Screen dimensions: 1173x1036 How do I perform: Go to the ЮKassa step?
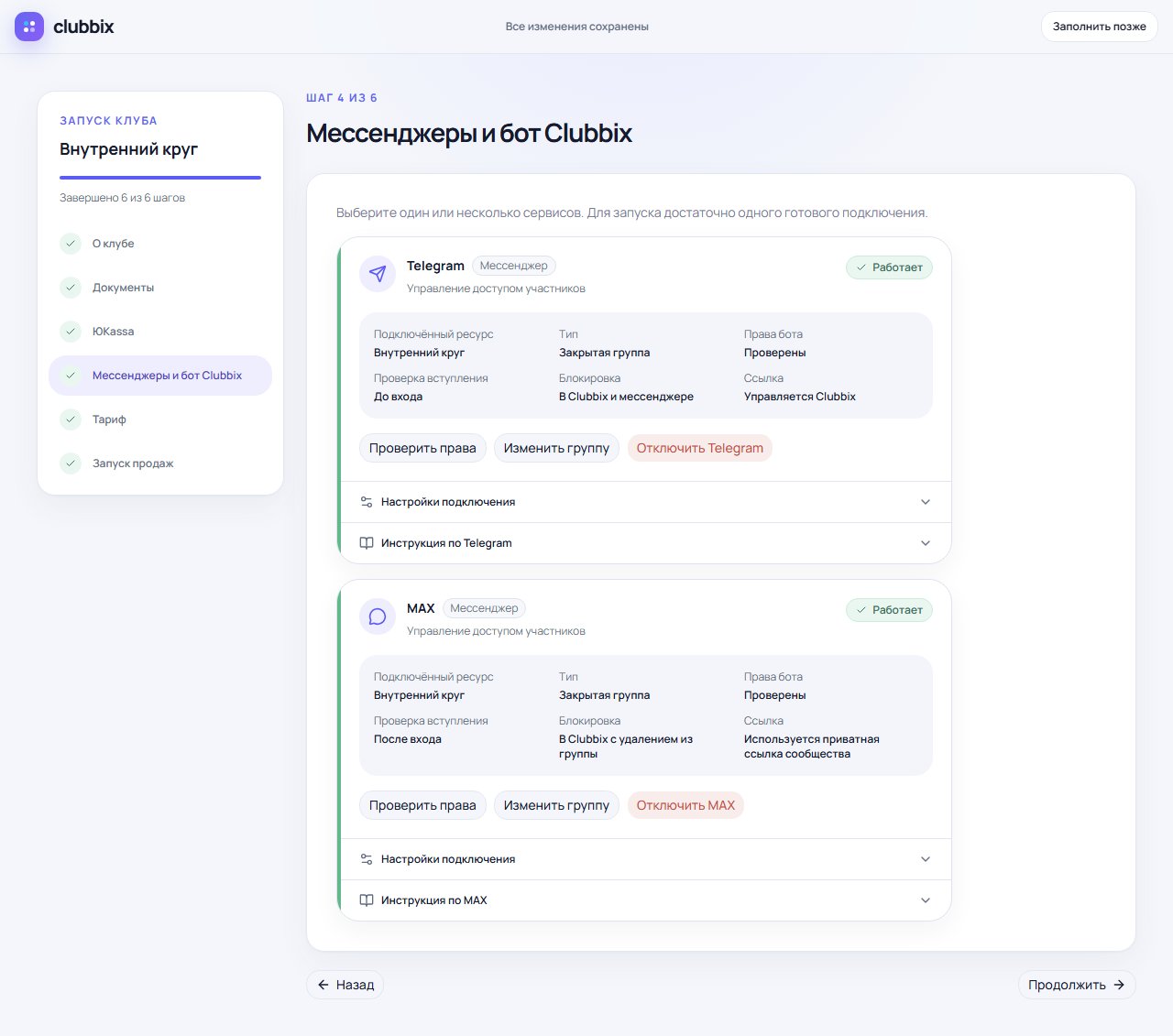pos(160,332)
